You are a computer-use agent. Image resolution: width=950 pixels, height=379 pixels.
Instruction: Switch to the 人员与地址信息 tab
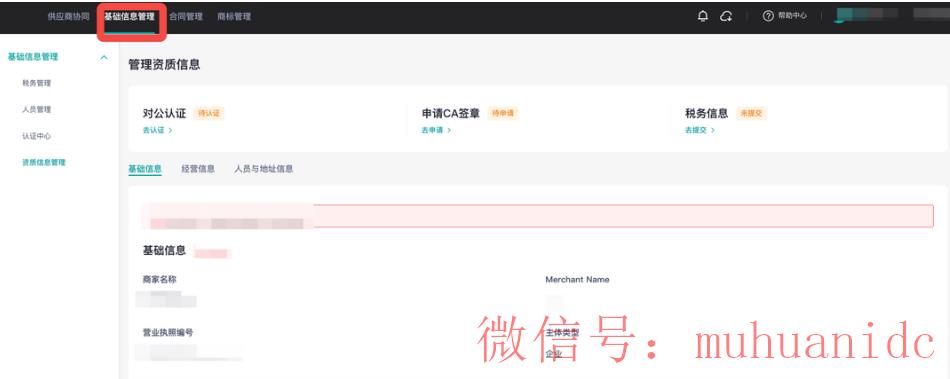click(x=264, y=169)
